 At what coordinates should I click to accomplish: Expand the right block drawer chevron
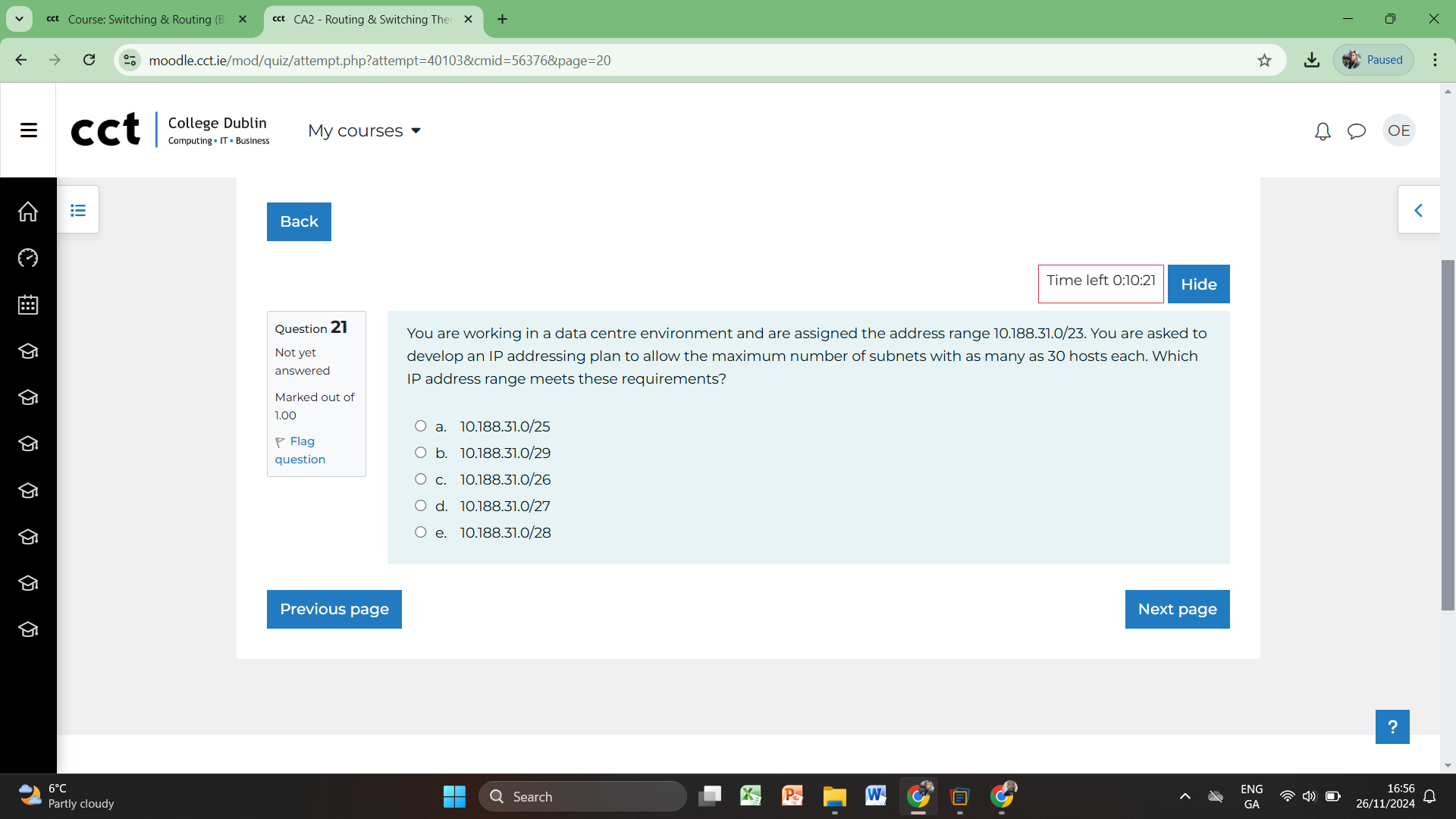[x=1418, y=210]
